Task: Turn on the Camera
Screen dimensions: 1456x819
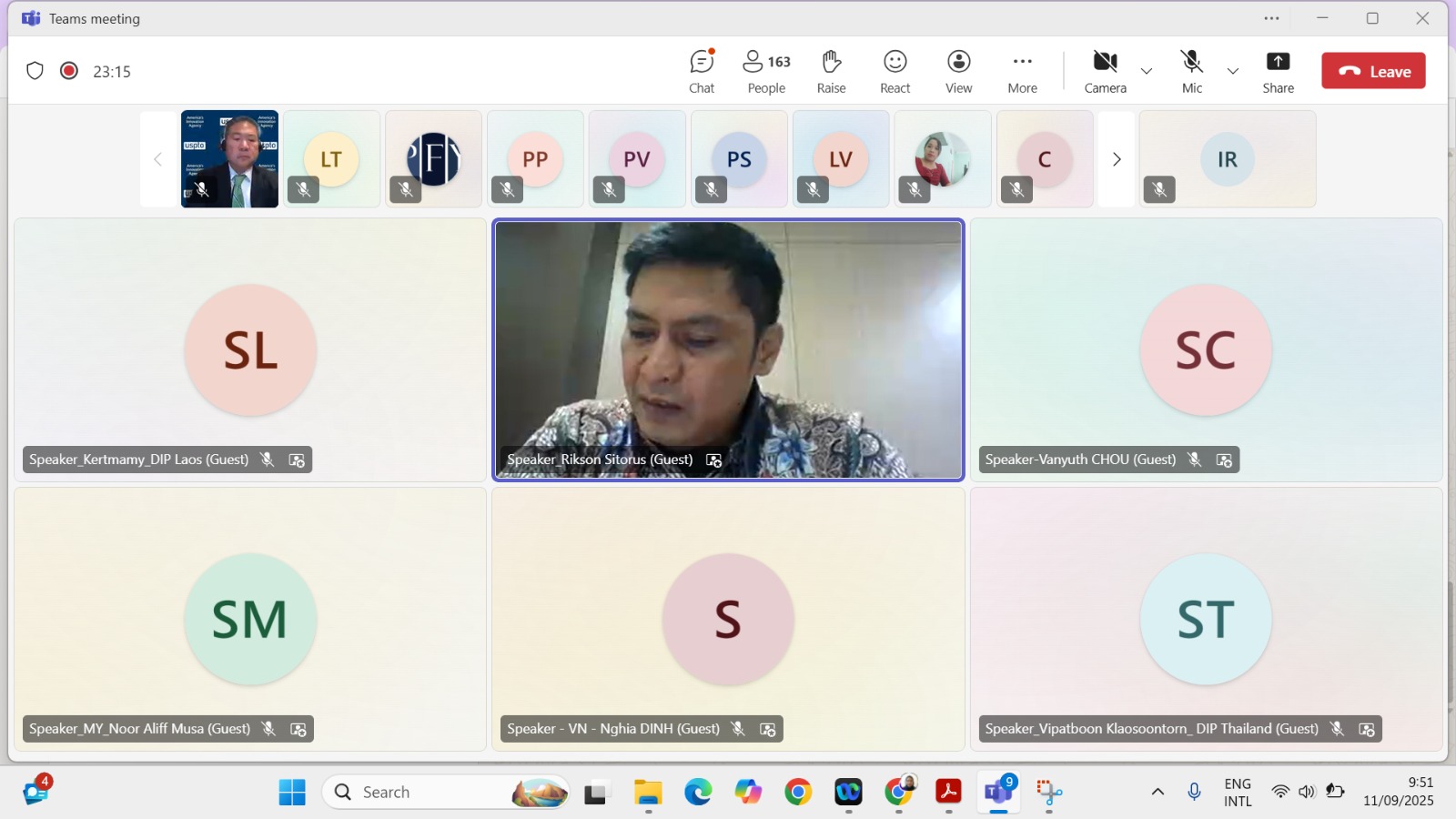Action: pos(1105,72)
